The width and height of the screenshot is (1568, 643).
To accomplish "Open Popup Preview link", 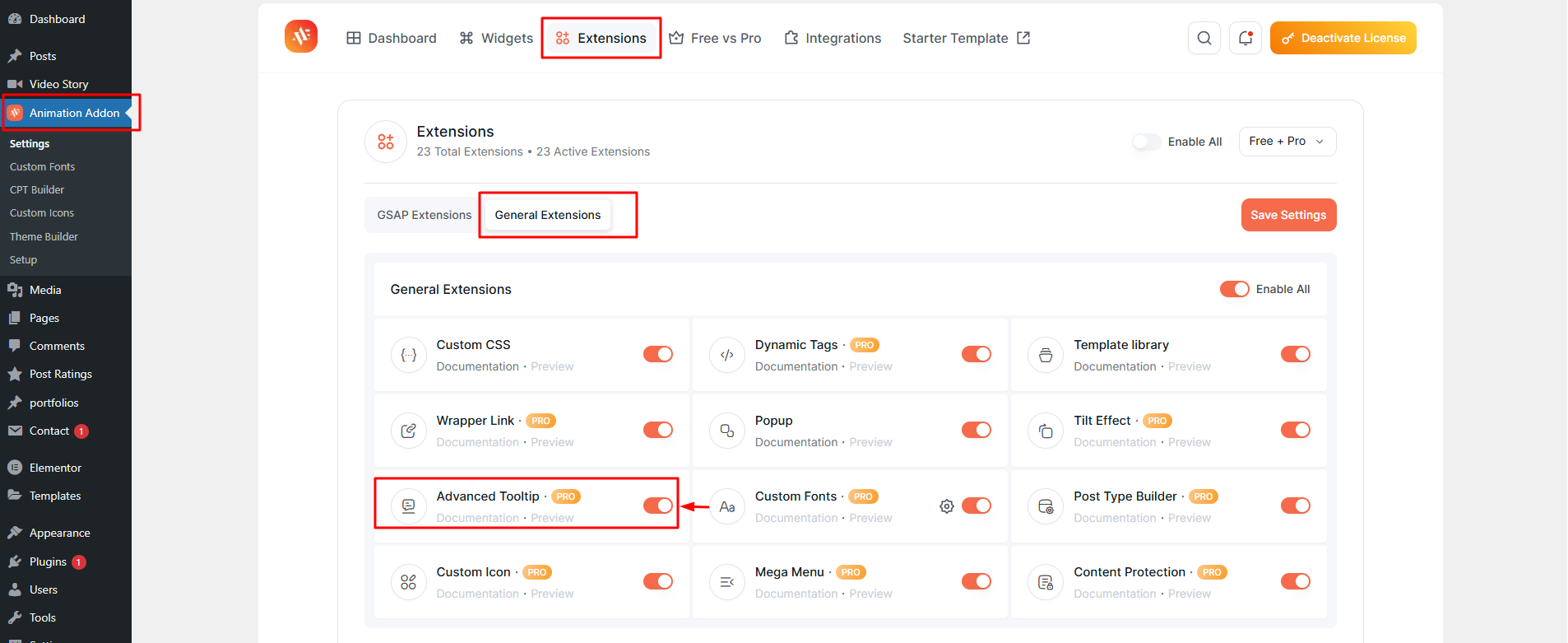I will pyautogui.click(x=870, y=442).
